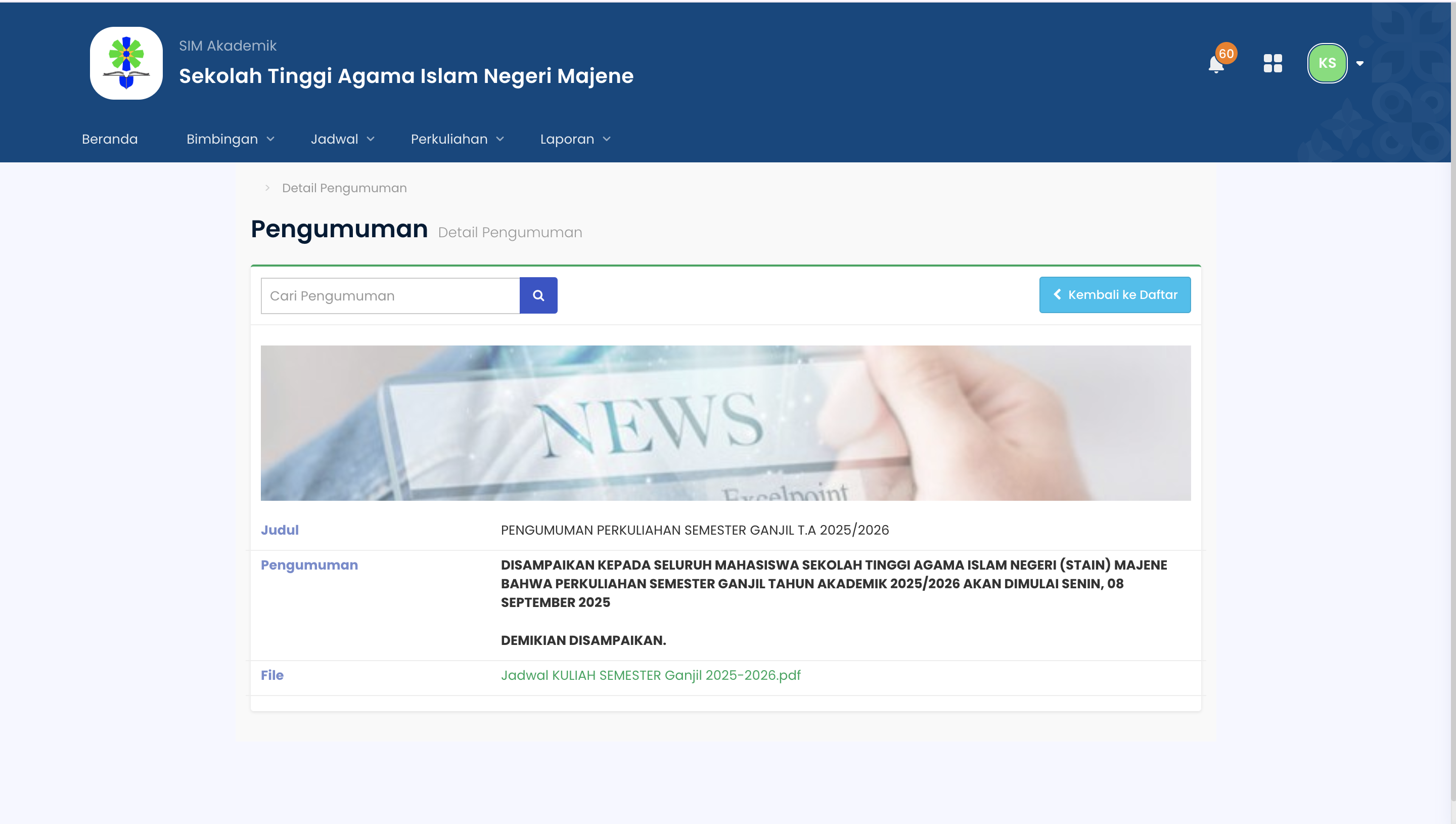Image resolution: width=1456 pixels, height=824 pixels.
Task: Click the KS user avatar
Action: coord(1327,63)
